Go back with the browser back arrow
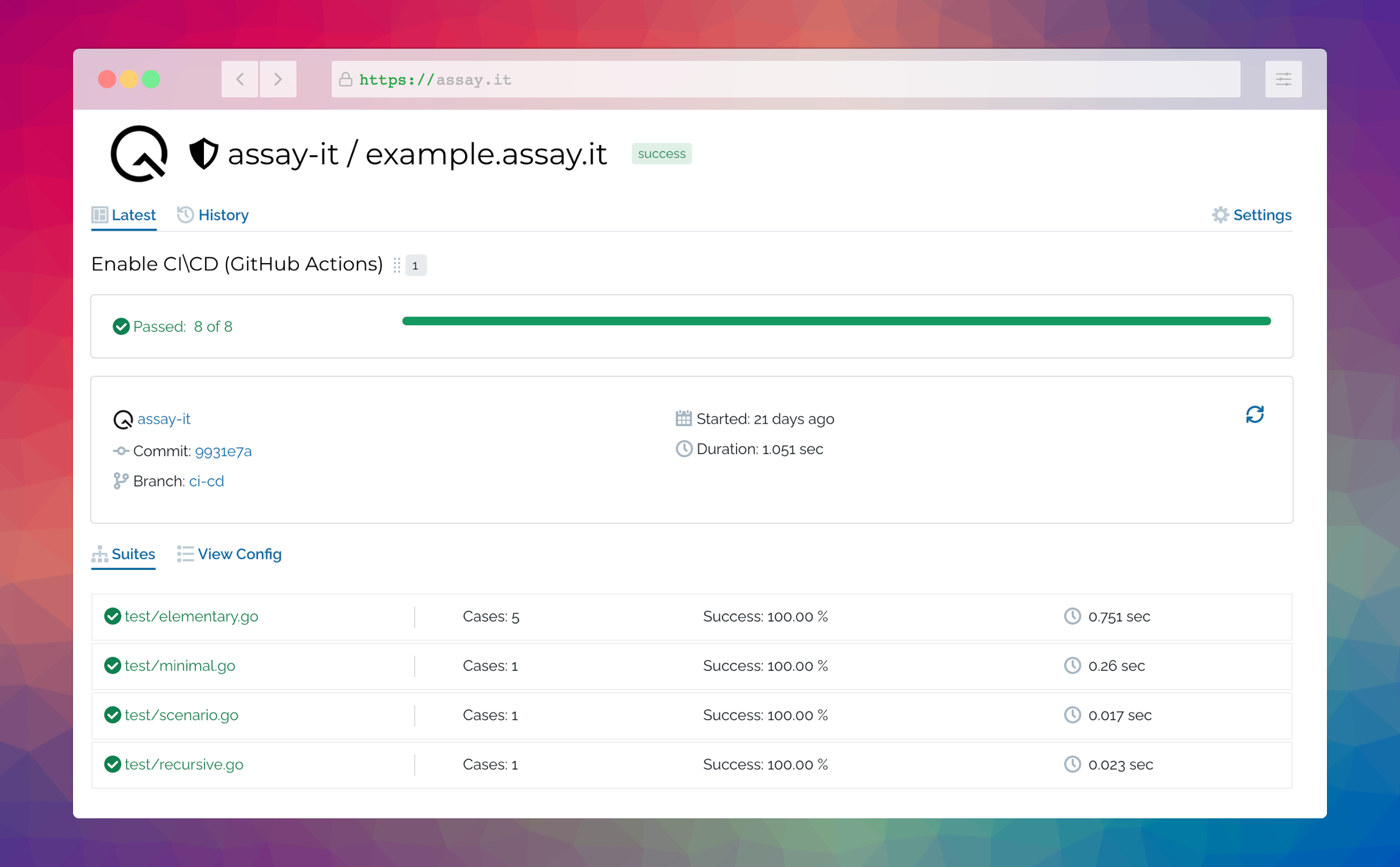The height and width of the screenshot is (867, 1400). pyautogui.click(x=240, y=79)
